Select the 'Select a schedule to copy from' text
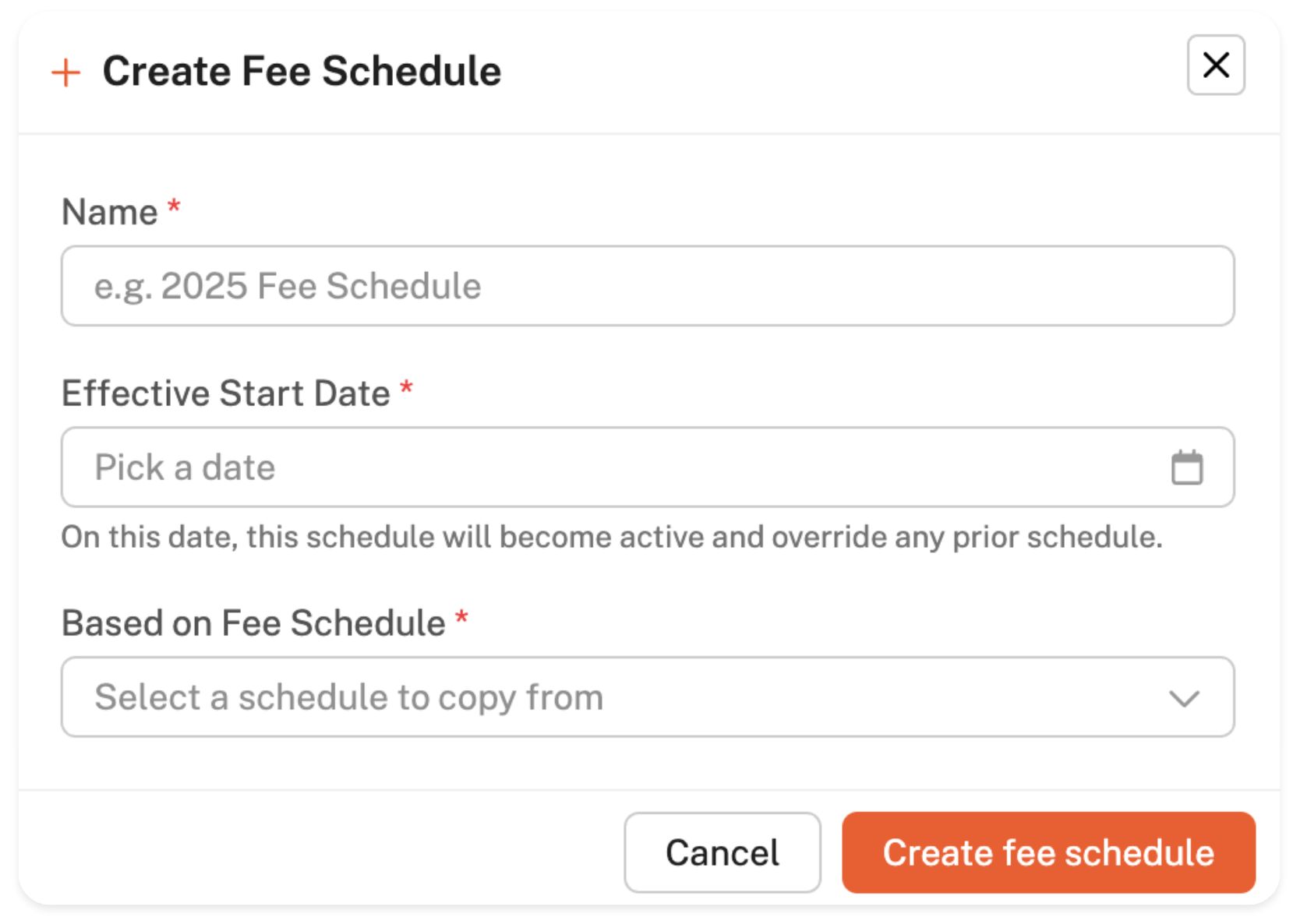The height and width of the screenshot is (924, 1300). [x=348, y=697]
